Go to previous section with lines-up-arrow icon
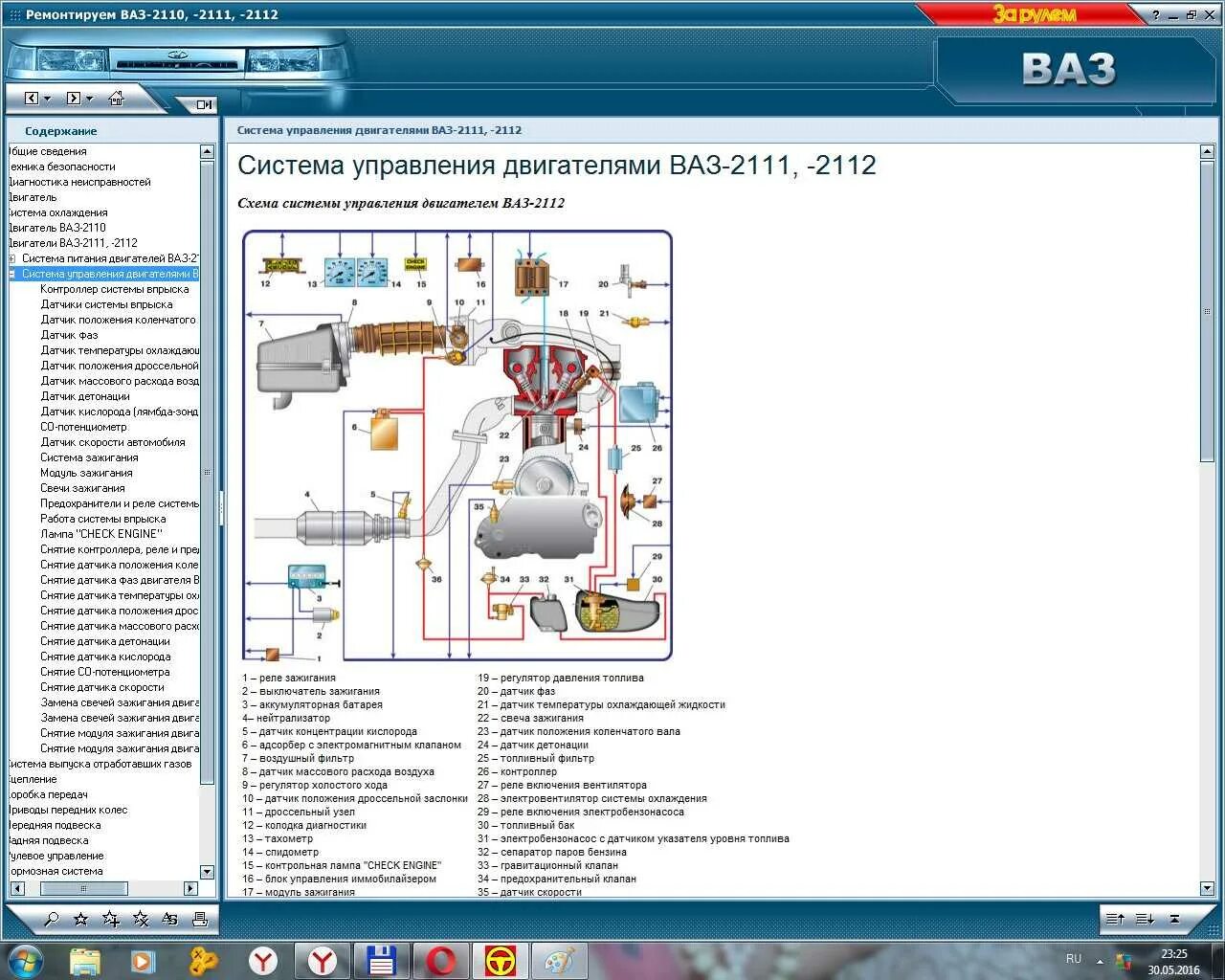 coord(1115,919)
